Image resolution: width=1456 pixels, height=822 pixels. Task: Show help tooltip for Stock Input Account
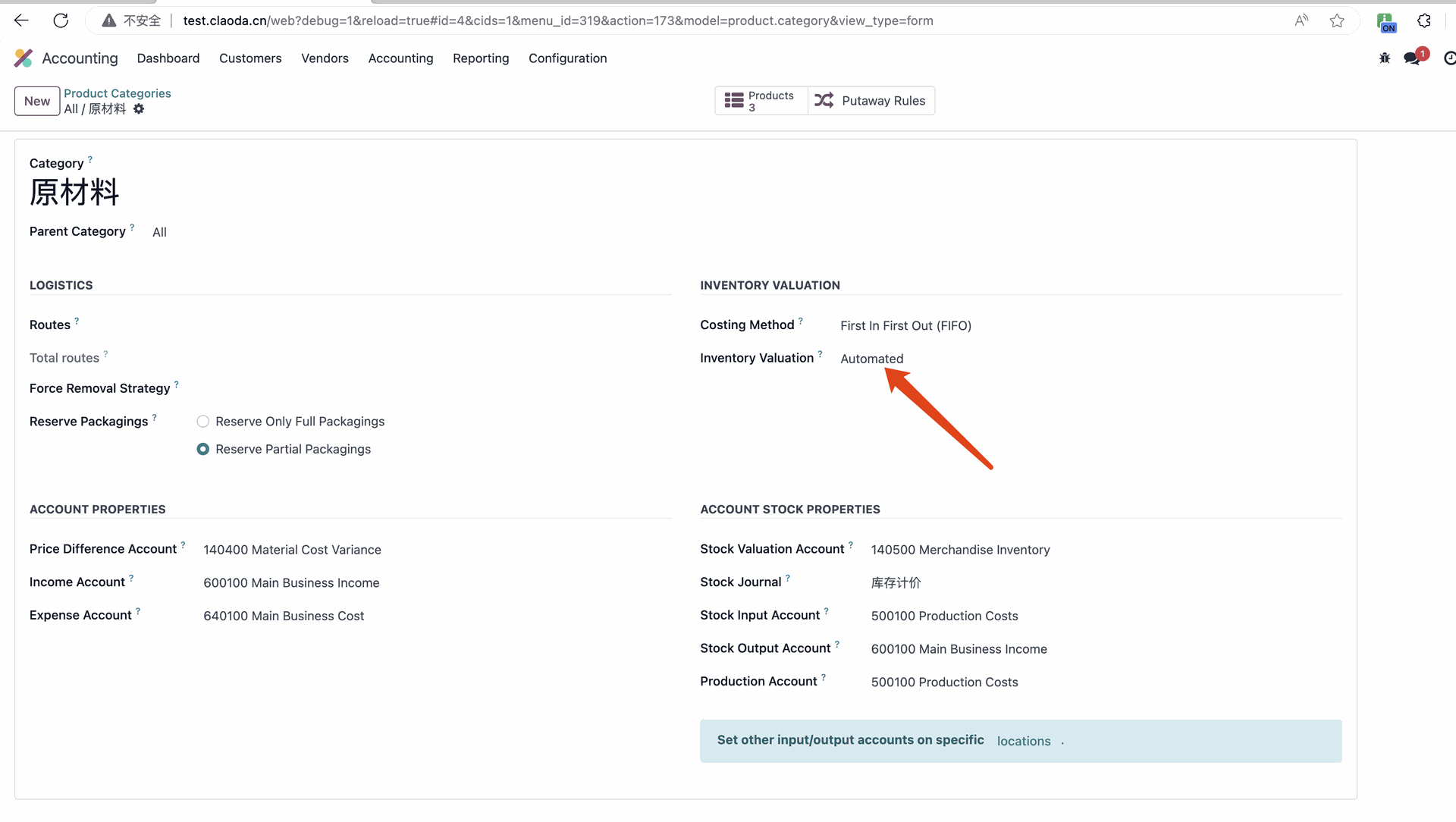[827, 611]
